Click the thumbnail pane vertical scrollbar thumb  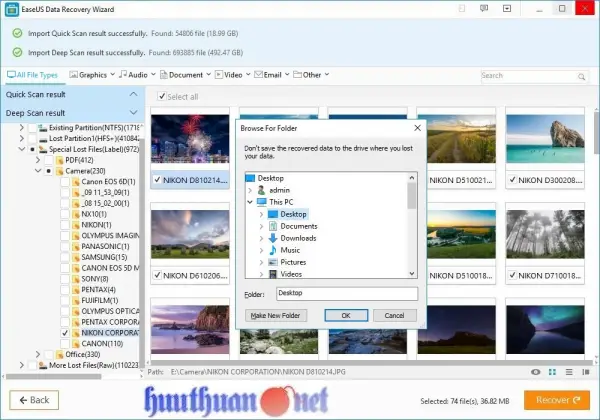597,133
